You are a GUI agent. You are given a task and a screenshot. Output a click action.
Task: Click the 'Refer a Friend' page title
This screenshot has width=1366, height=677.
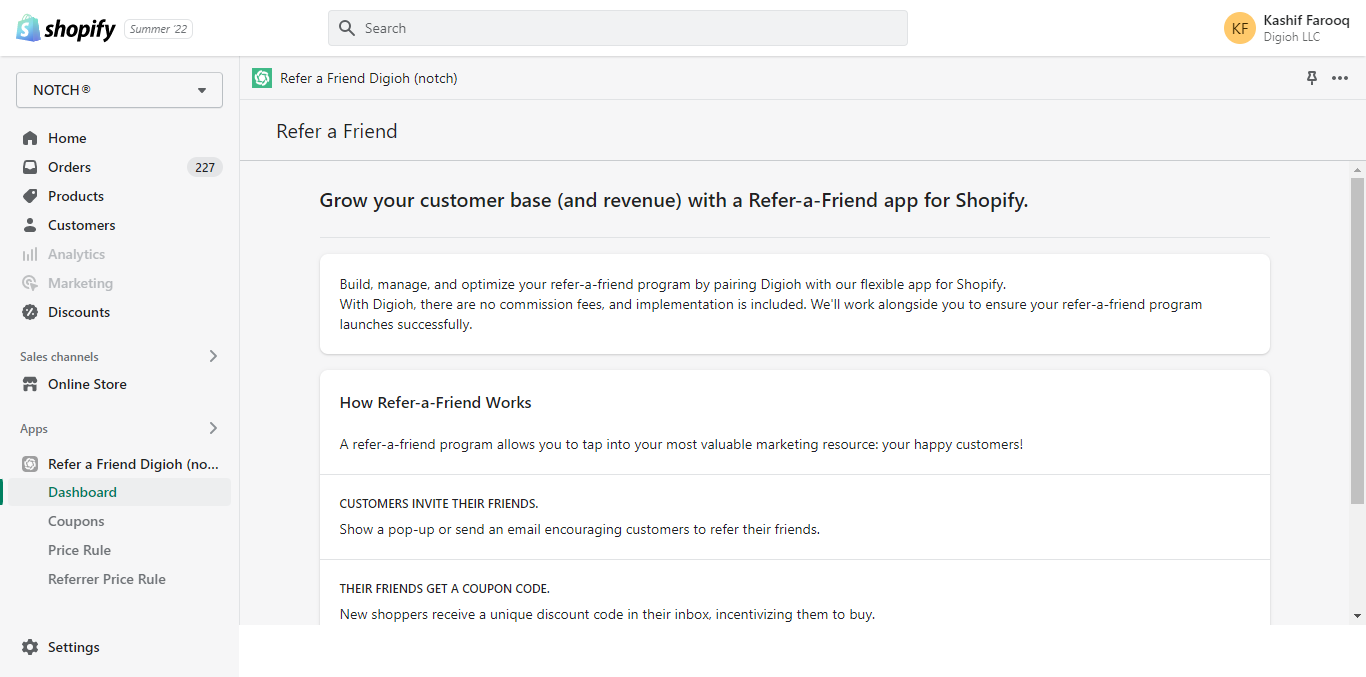pyautogui.click(x=337, y=131)
